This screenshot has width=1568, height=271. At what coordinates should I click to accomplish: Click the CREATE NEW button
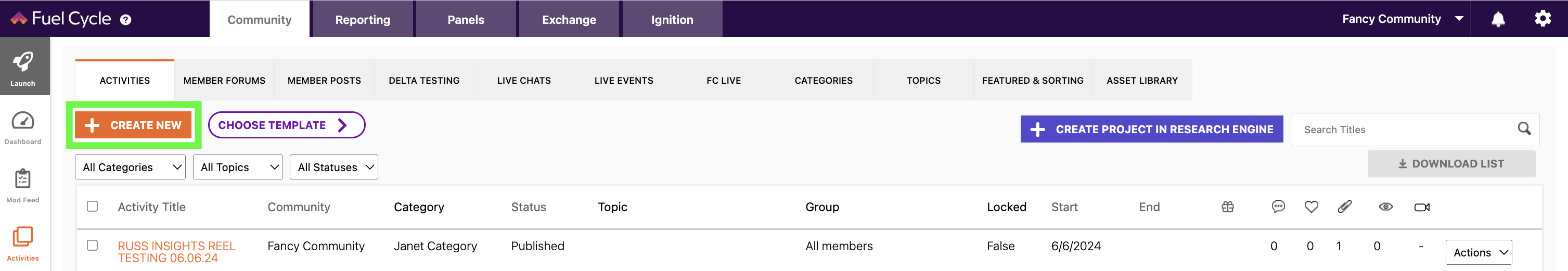(x=133, y=125)
